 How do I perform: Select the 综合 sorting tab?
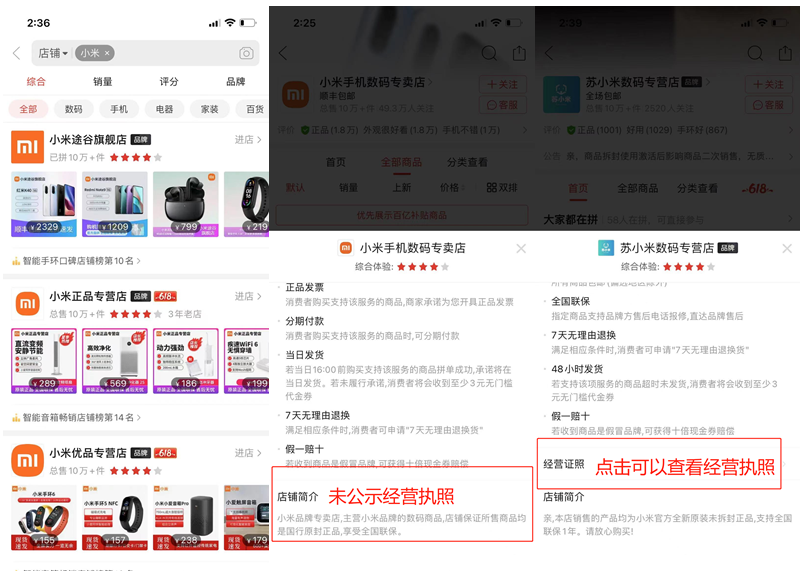(36, 82)
